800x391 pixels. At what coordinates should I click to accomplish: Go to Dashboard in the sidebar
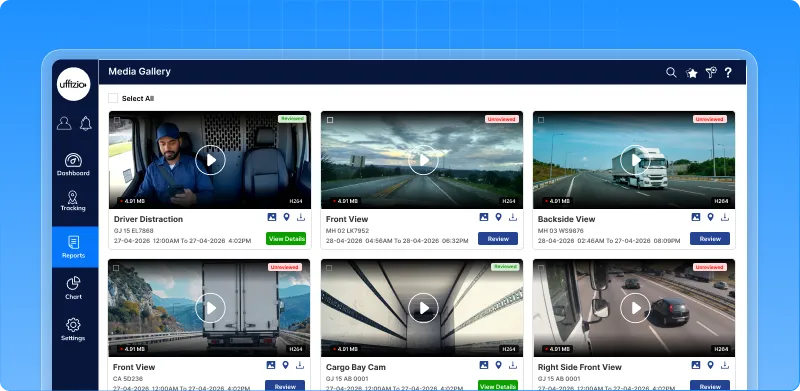coord(73,164)
